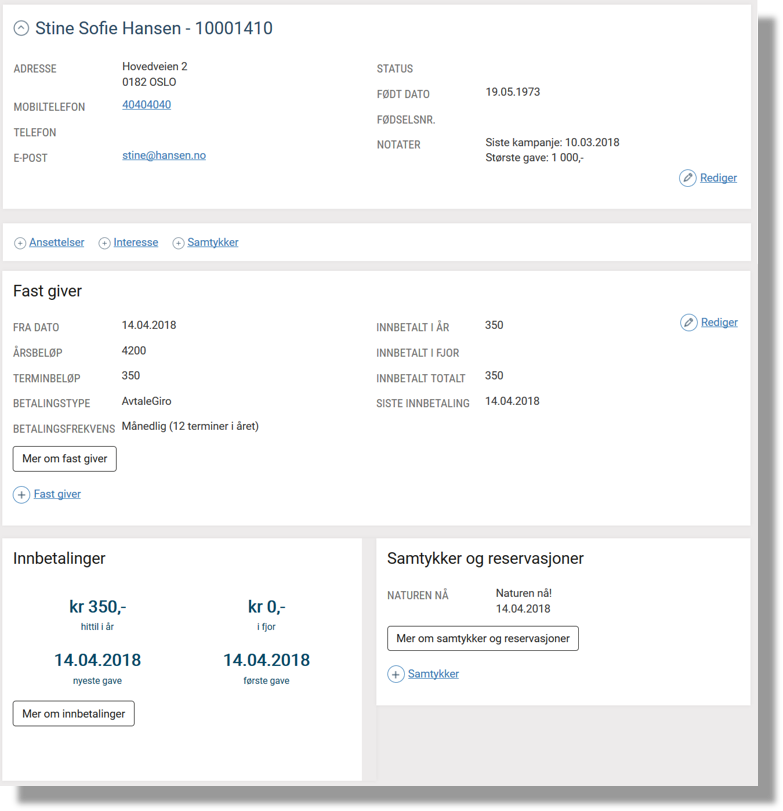This screenshot has height=811, width=783.
Task: Click Mer om fast giver button
Action: [x=65, y=459]
